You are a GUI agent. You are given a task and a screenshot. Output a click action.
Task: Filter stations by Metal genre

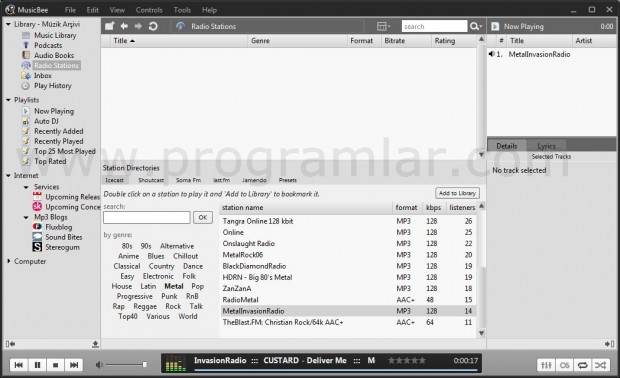174,286
